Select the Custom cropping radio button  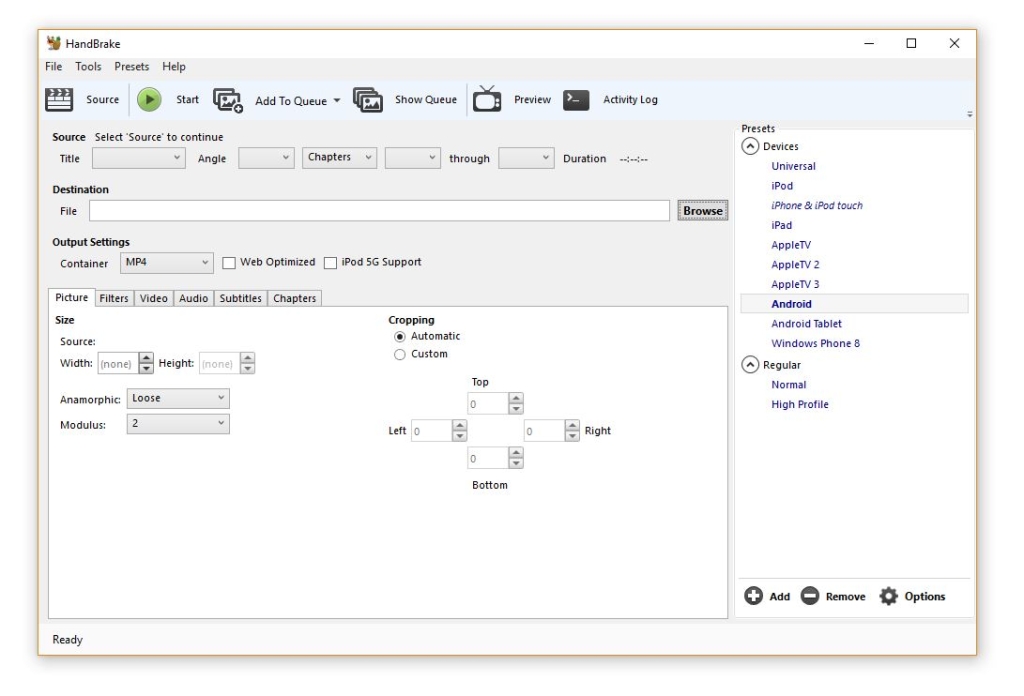coord(400,354)
